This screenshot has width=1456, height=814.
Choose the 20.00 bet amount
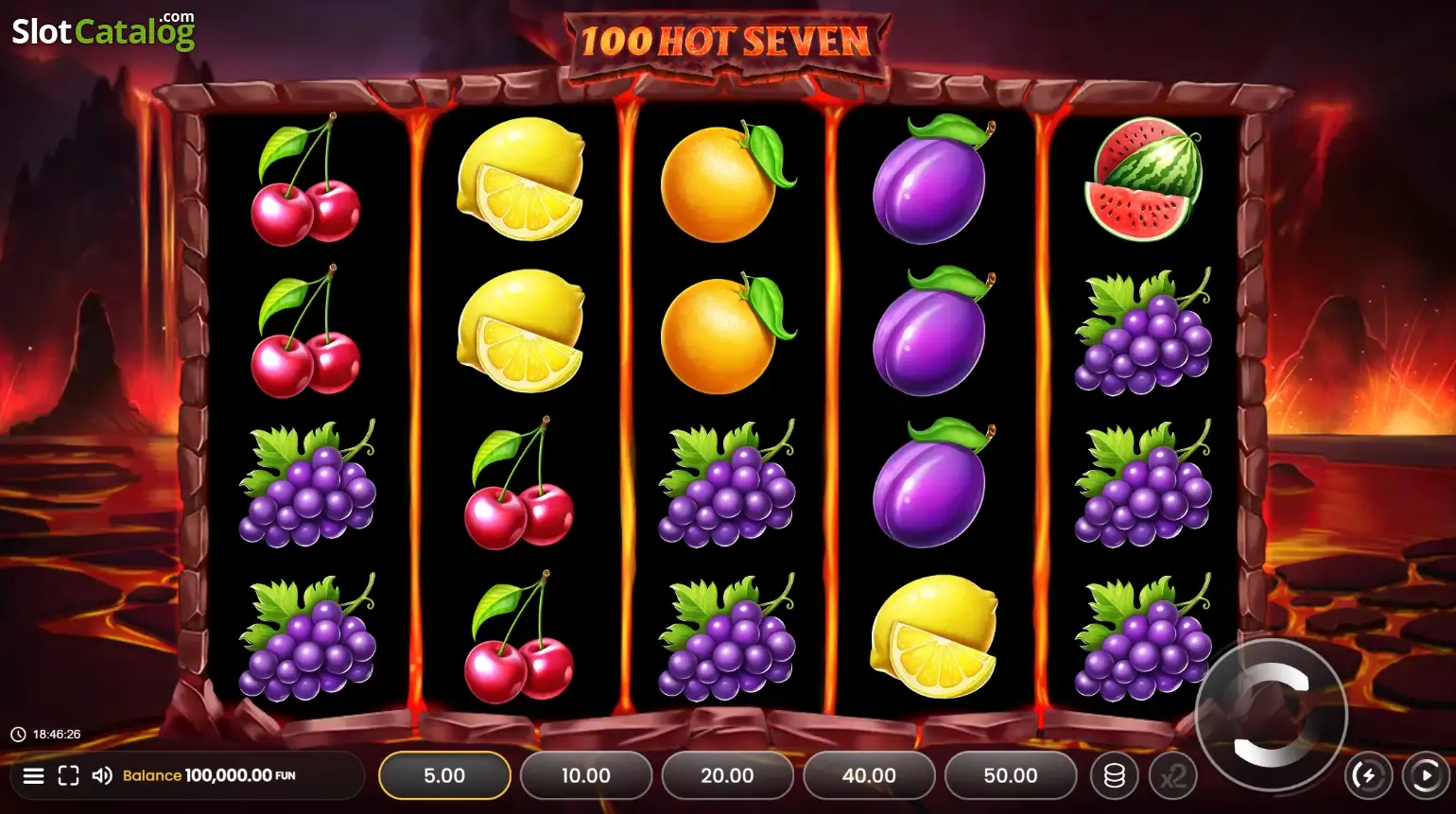727,776
